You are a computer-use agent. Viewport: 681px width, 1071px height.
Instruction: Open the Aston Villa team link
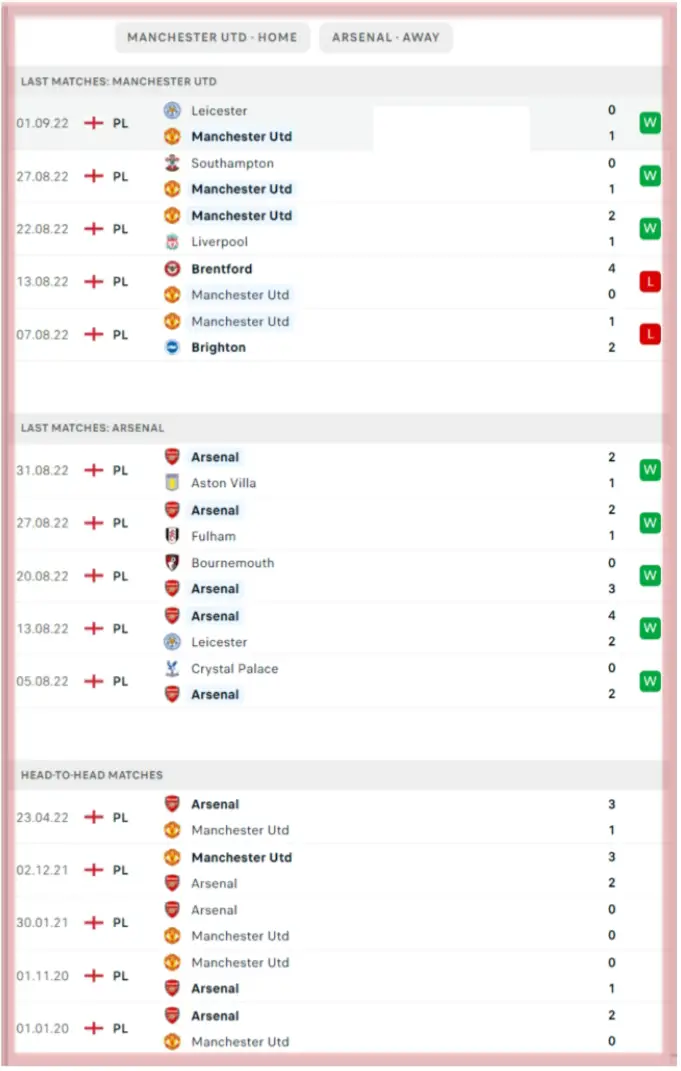coord(223,483)
